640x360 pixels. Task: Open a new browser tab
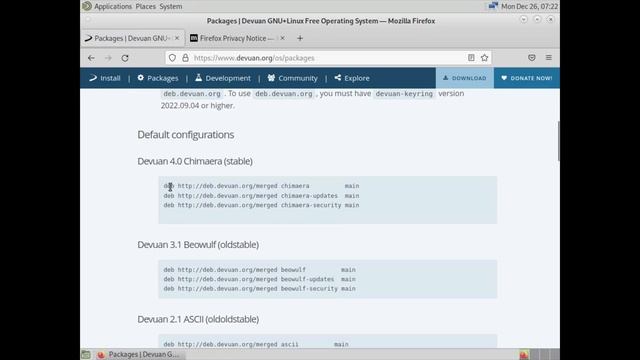pos(300,38)
